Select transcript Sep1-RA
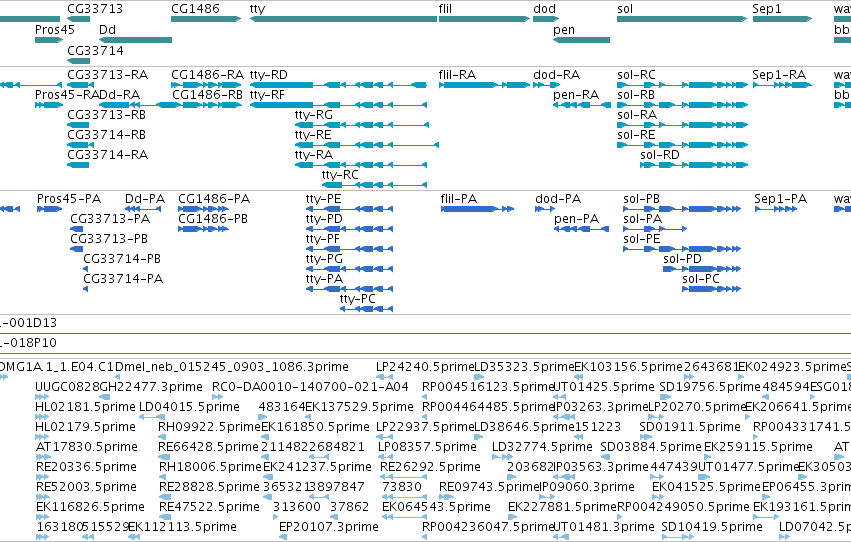Screen dimensions: 851x542 pos(782,85)
